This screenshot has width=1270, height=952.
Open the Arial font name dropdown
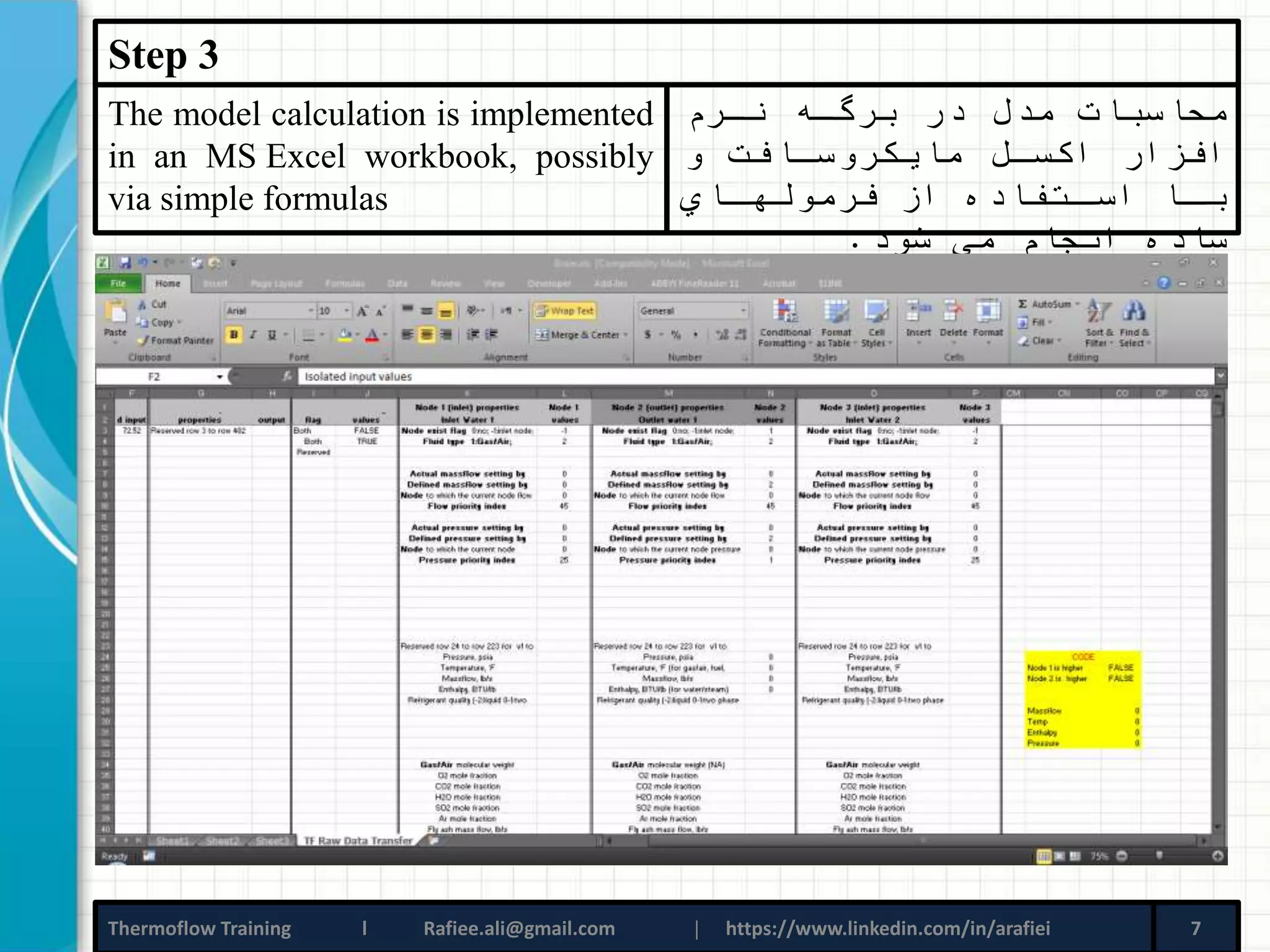coord(311,311)
